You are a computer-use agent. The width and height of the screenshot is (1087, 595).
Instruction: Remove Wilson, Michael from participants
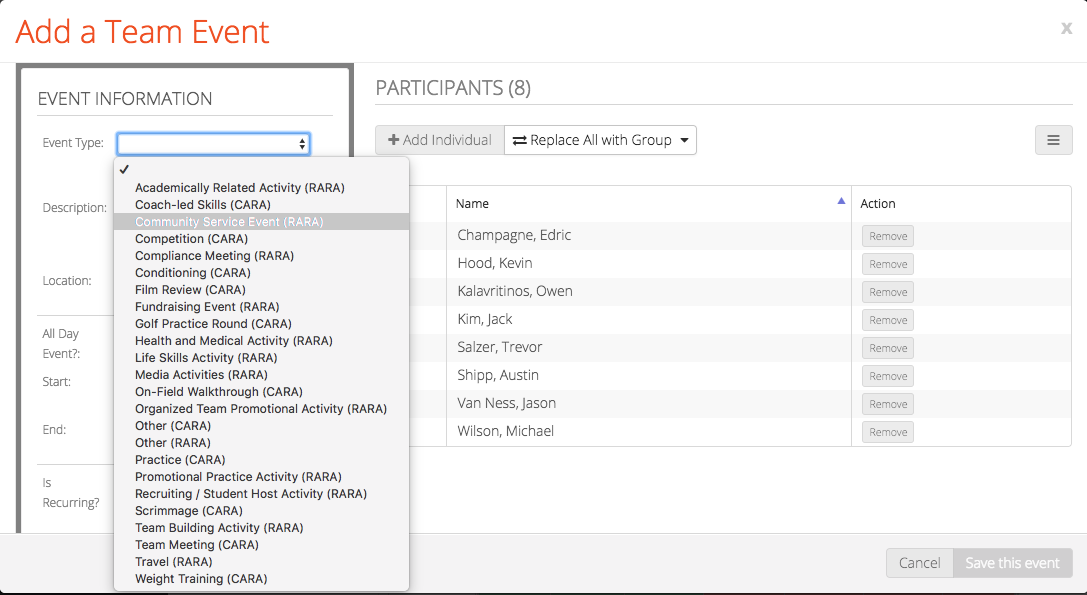click(x=888, y=432)
